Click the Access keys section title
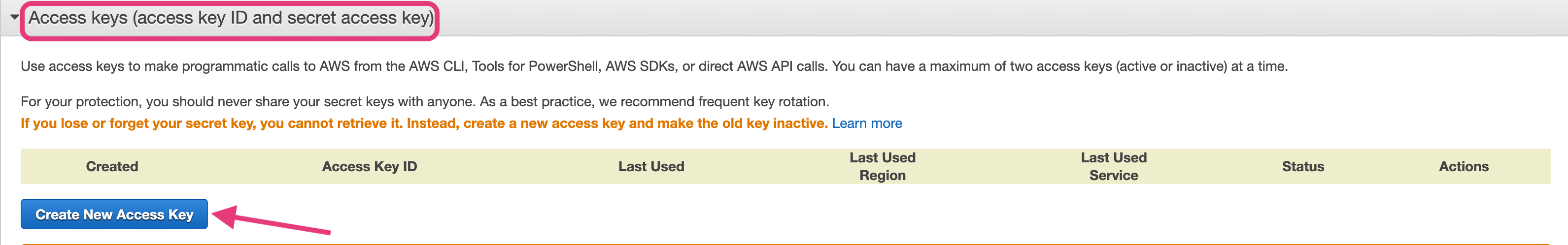The width and height of the screenshot is (1568, 245). 231,18
